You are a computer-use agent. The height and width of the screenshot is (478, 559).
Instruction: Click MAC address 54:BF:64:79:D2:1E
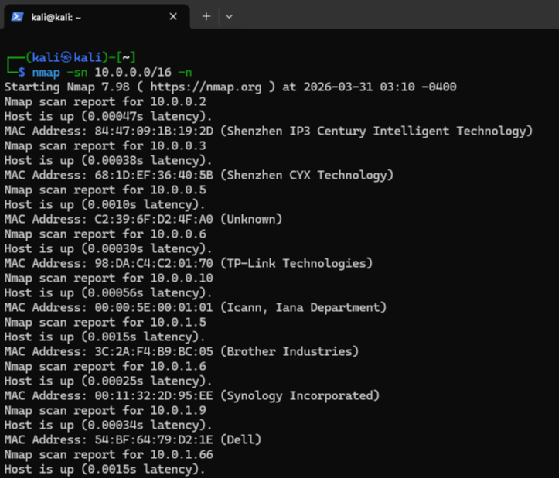tap(154, 440)
